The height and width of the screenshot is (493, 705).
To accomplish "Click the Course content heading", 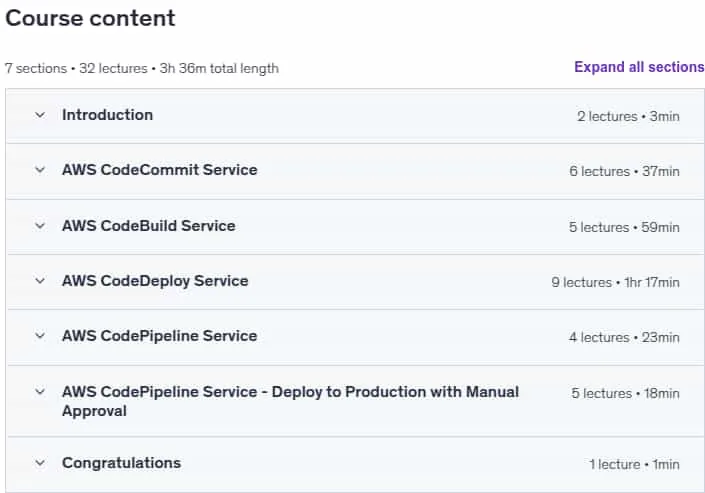I will point(90,18).
